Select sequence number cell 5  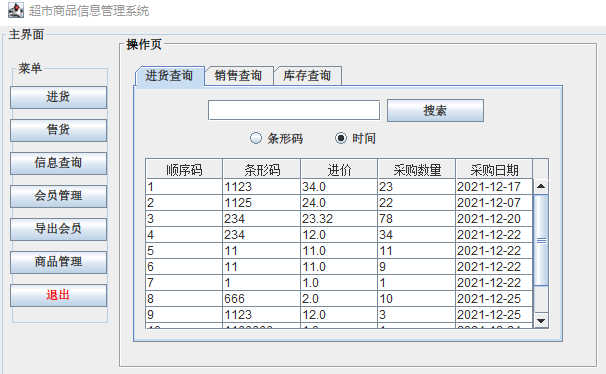[184, 251]
